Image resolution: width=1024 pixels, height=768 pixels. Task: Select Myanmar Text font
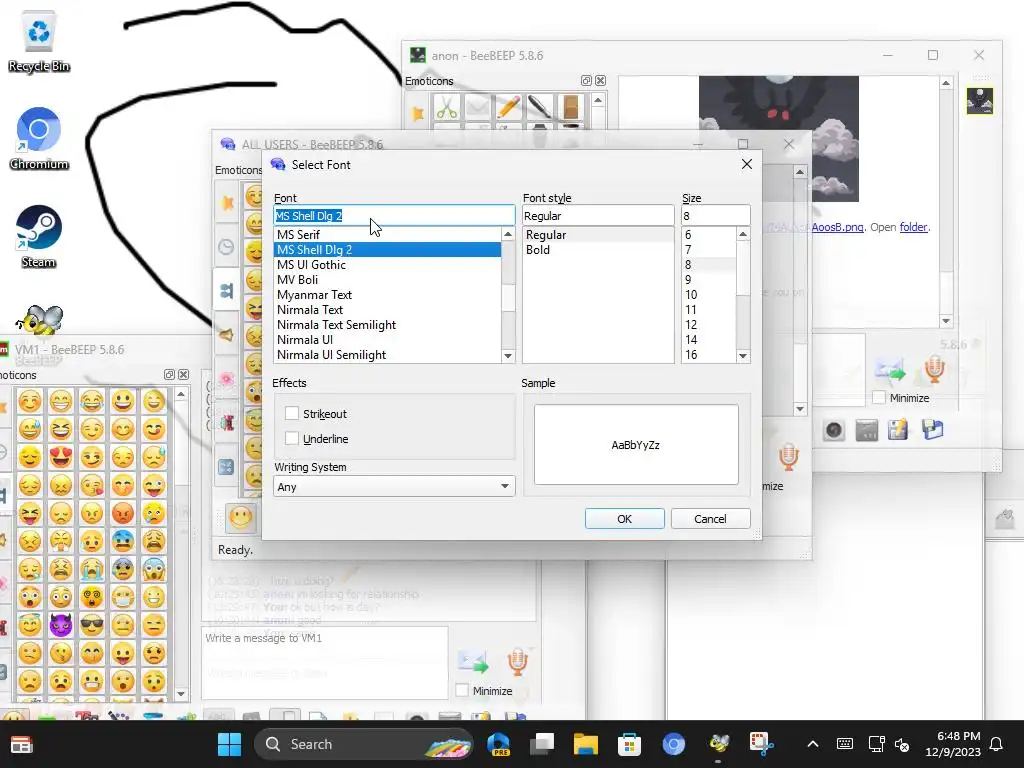tap(314, 295)
